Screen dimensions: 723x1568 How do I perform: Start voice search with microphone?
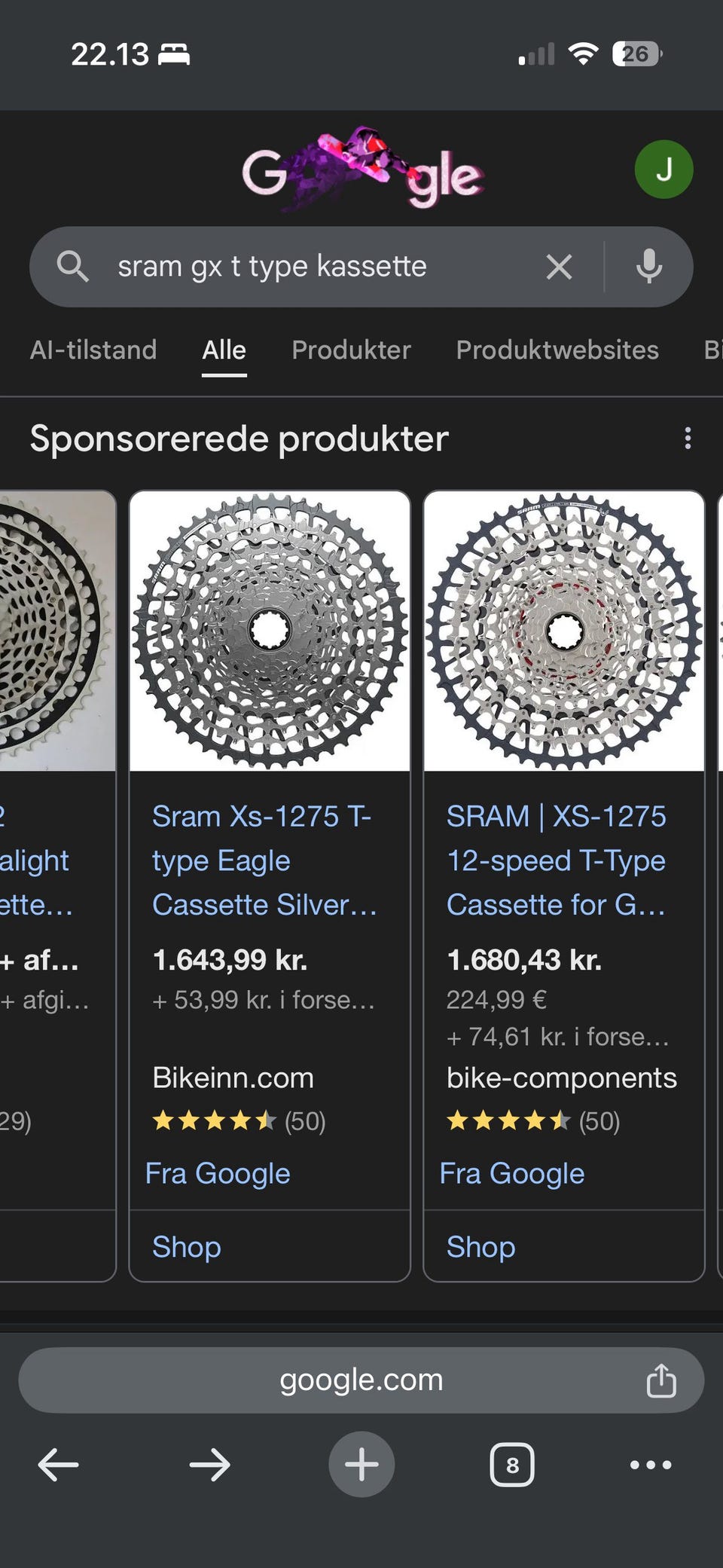pos(648,267)
